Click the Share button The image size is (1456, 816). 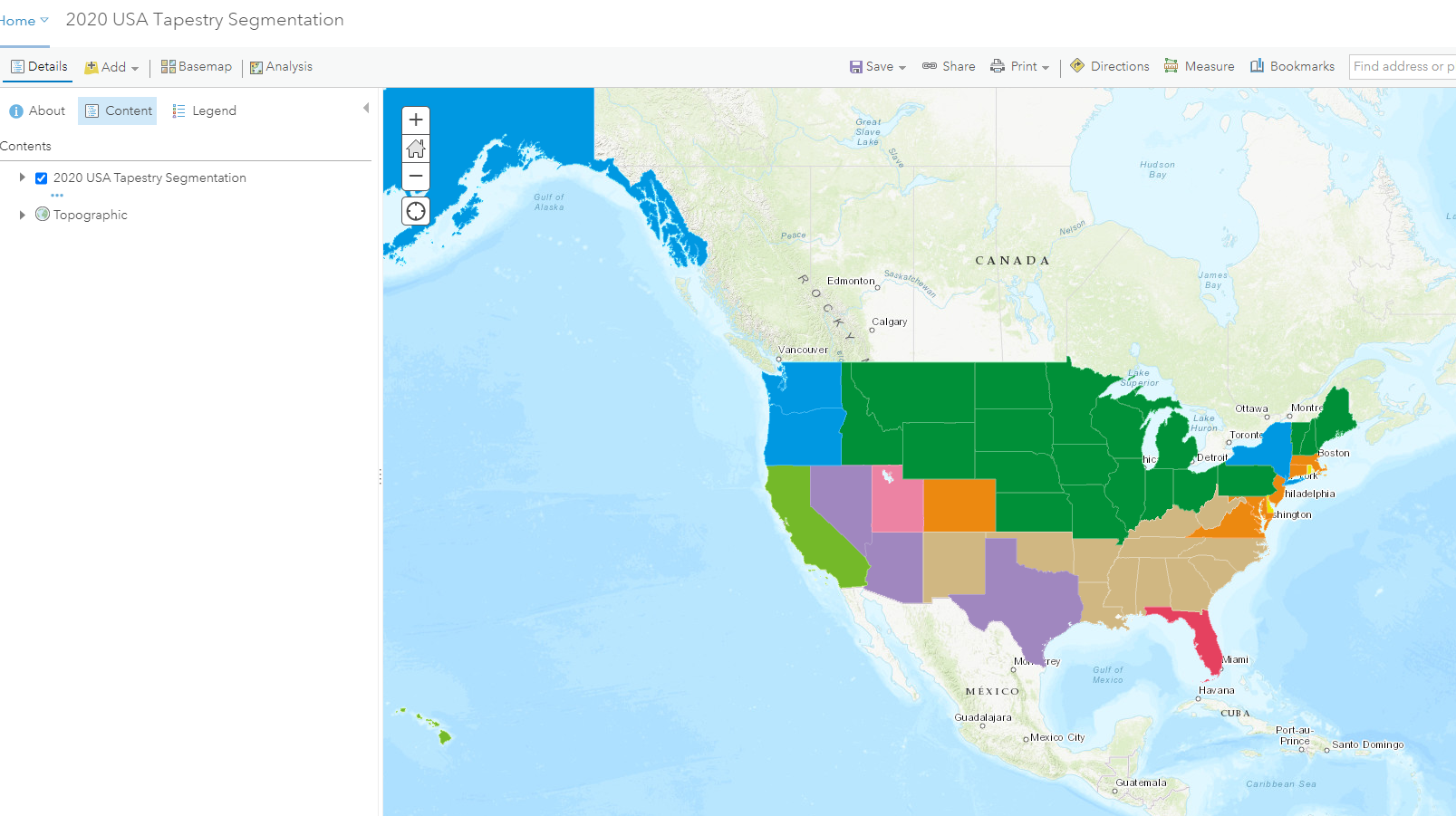pos(949,66)
